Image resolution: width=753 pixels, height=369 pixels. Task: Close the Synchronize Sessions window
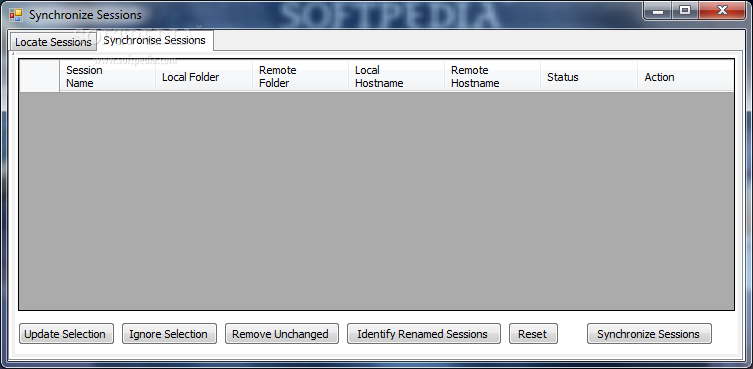(722, 11)
